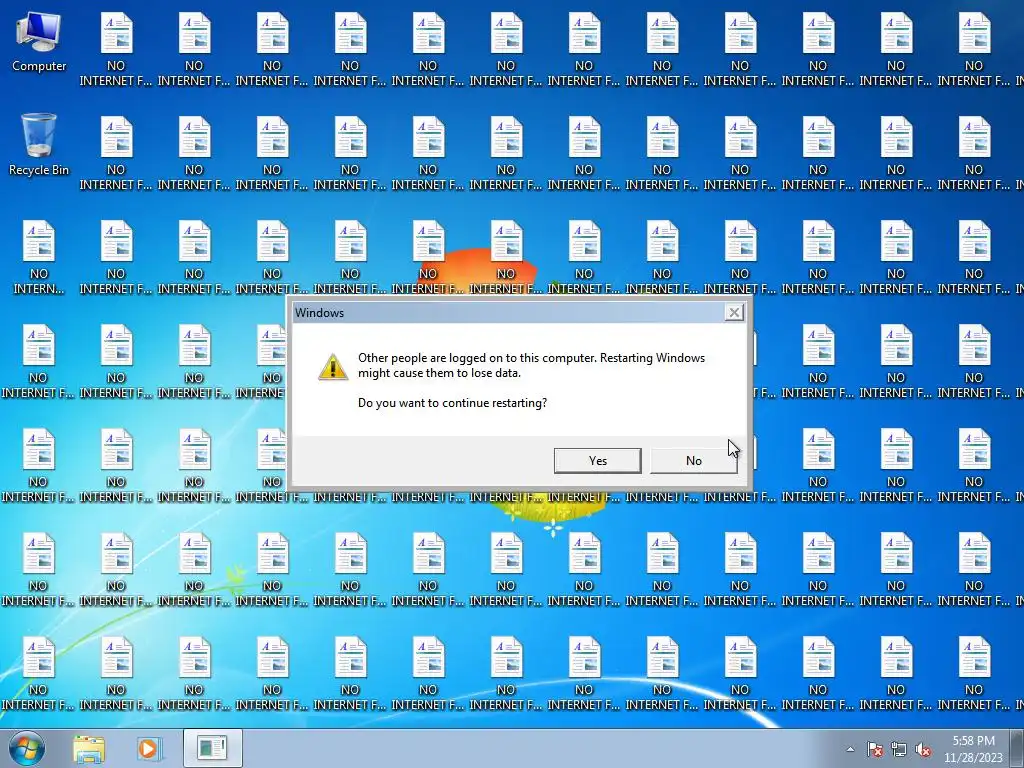Open the network status tray icon
1024x768 pixels.
coord(899,749)
